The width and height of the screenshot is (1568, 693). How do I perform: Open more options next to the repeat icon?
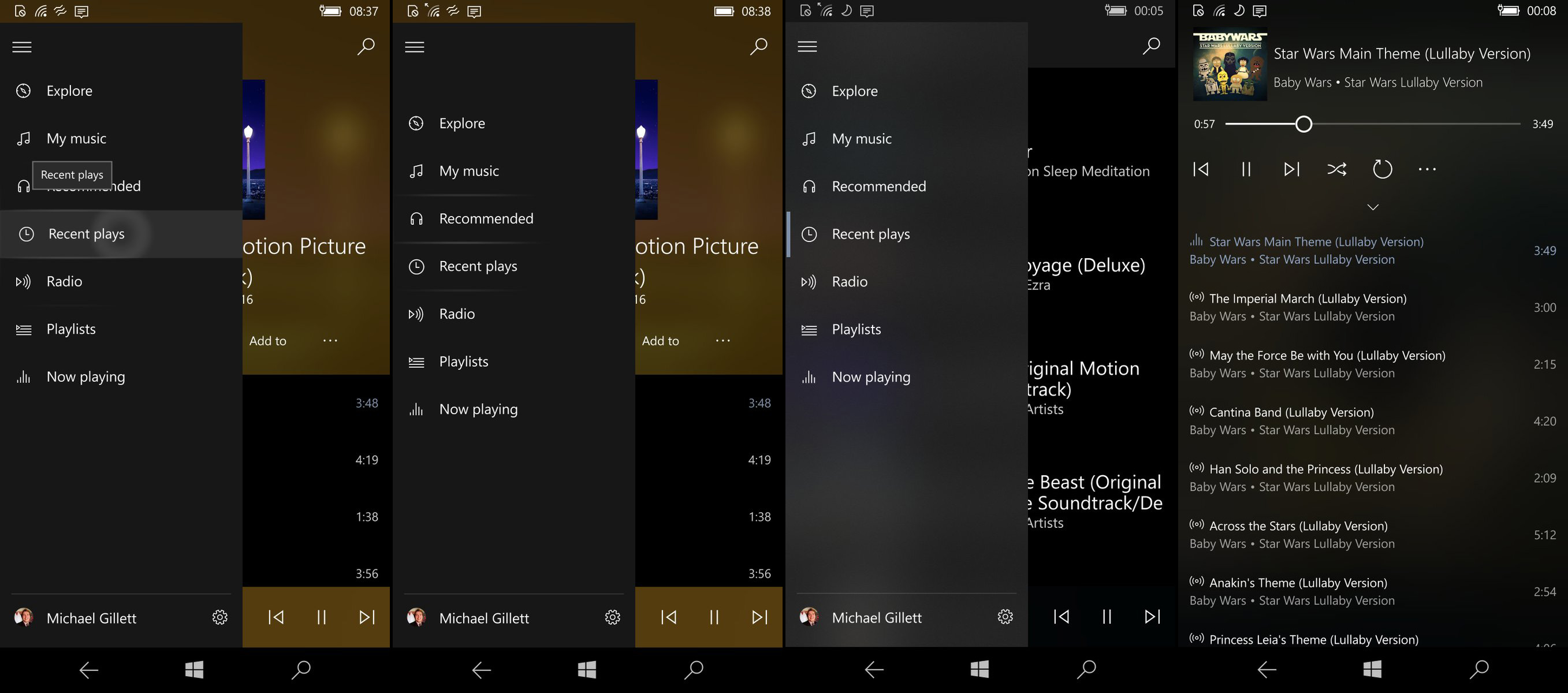pyautogui.click(x=1427, y=169)
